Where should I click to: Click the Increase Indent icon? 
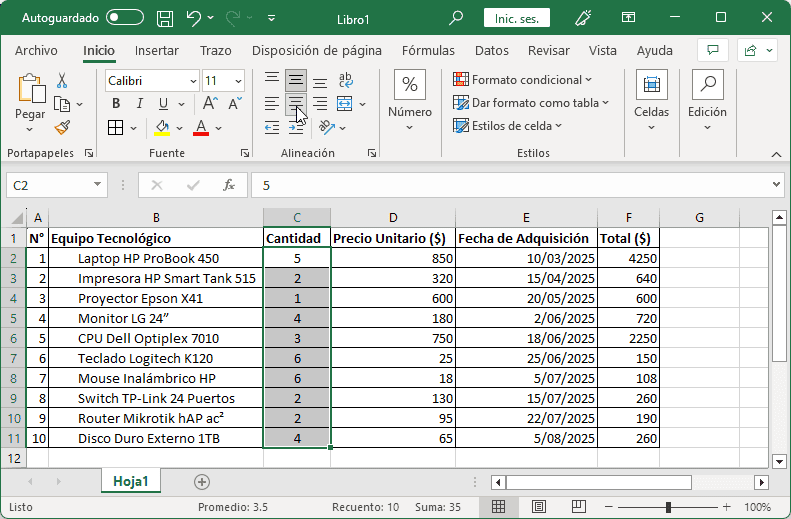tap(296, 127)
